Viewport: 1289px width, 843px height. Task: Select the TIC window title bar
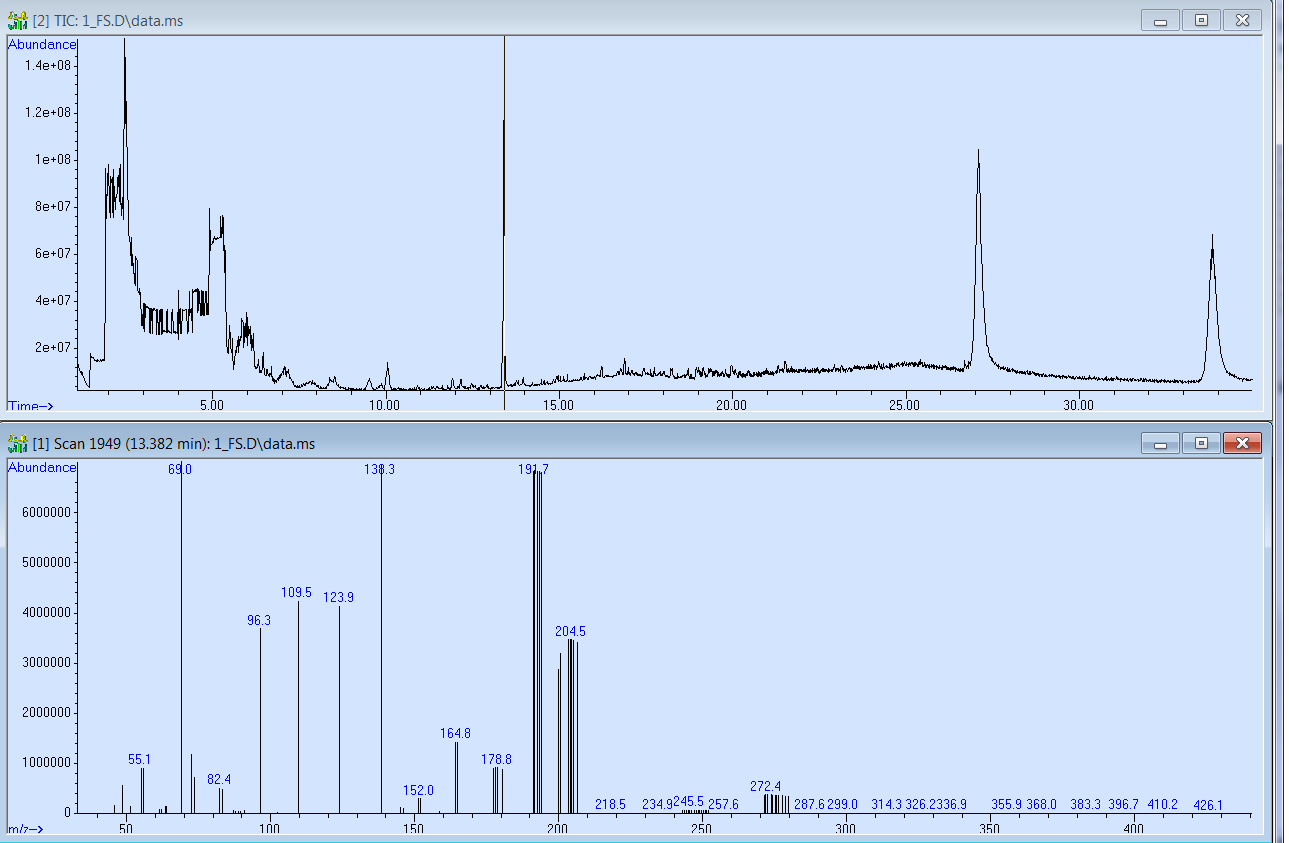(600, 20)
